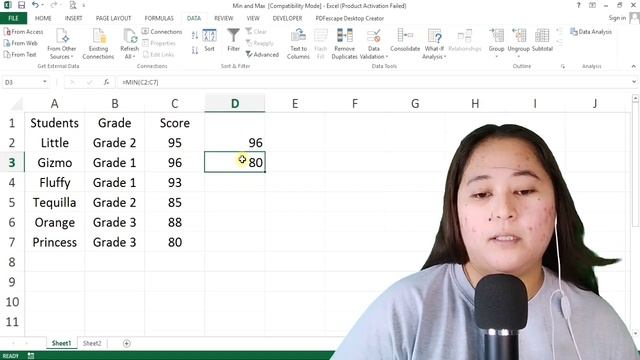Click the Ungroup icon

pyautogui.click(x=518, y=37)
